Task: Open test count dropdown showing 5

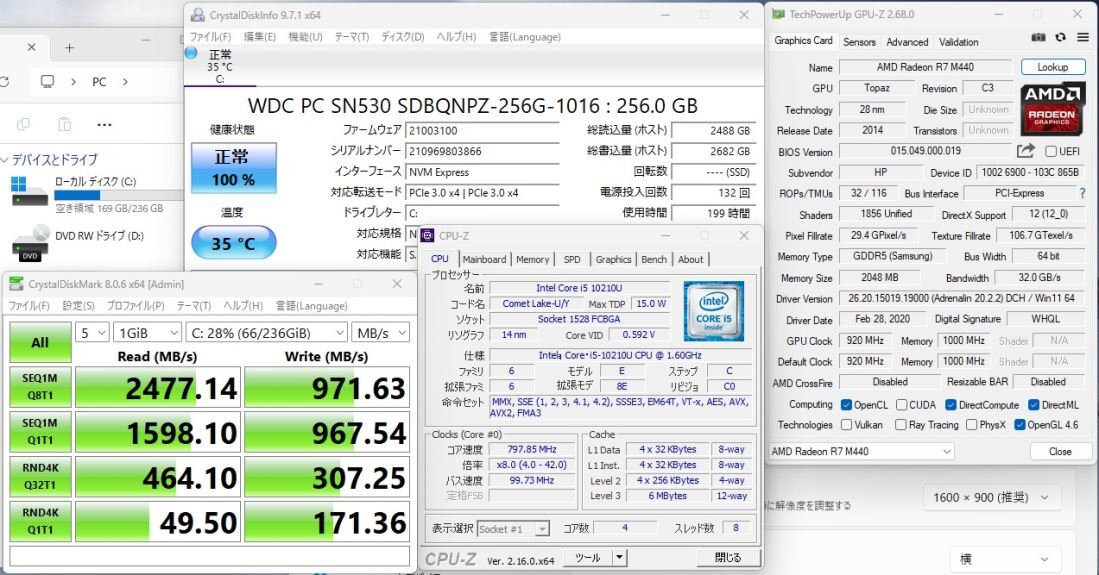Action: pyautogui.click(x=93, y=332)
